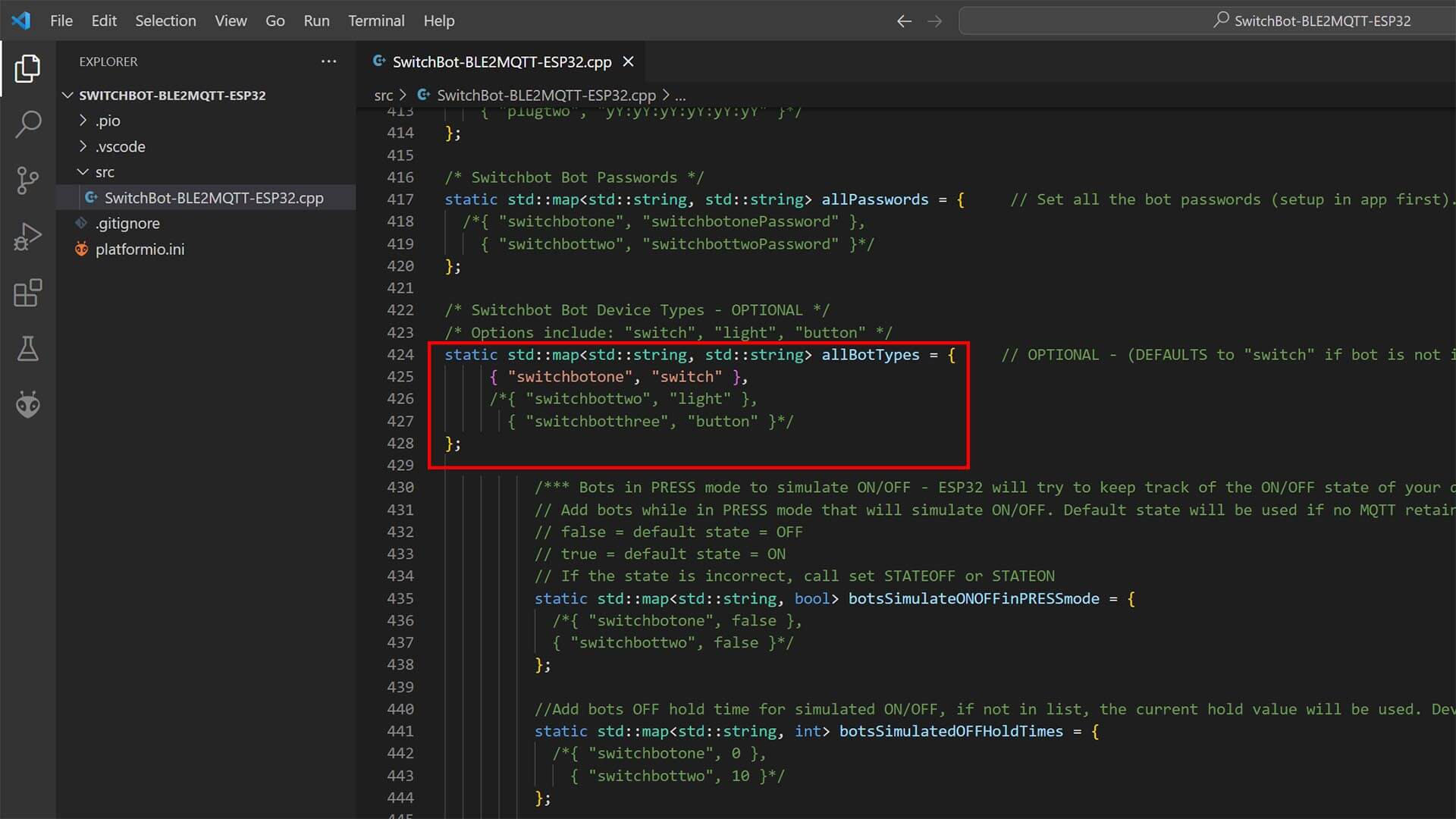Click the "switchbottwoPassword" text on line 319
Viewport: 1456px width, 819px height.
pyautogui.click(x=741, y=243)
